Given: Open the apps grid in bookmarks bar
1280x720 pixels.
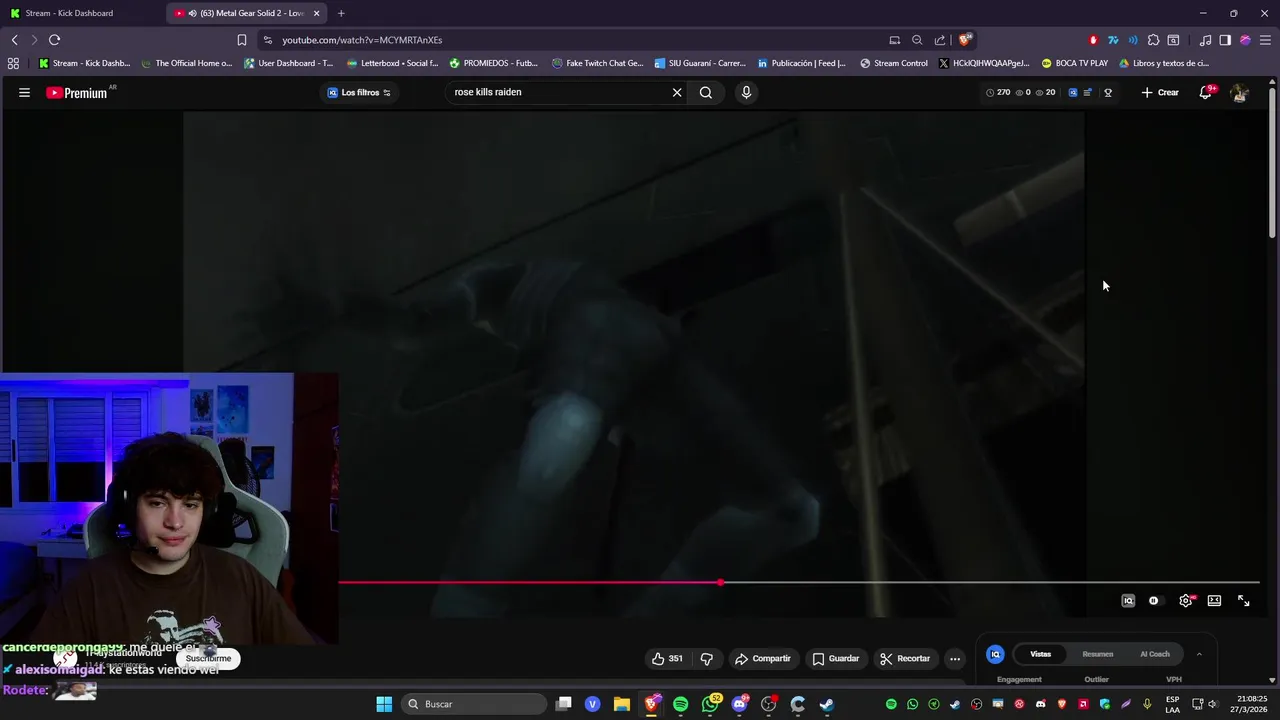Looking at the screenshot, I should tap(13, 63).
